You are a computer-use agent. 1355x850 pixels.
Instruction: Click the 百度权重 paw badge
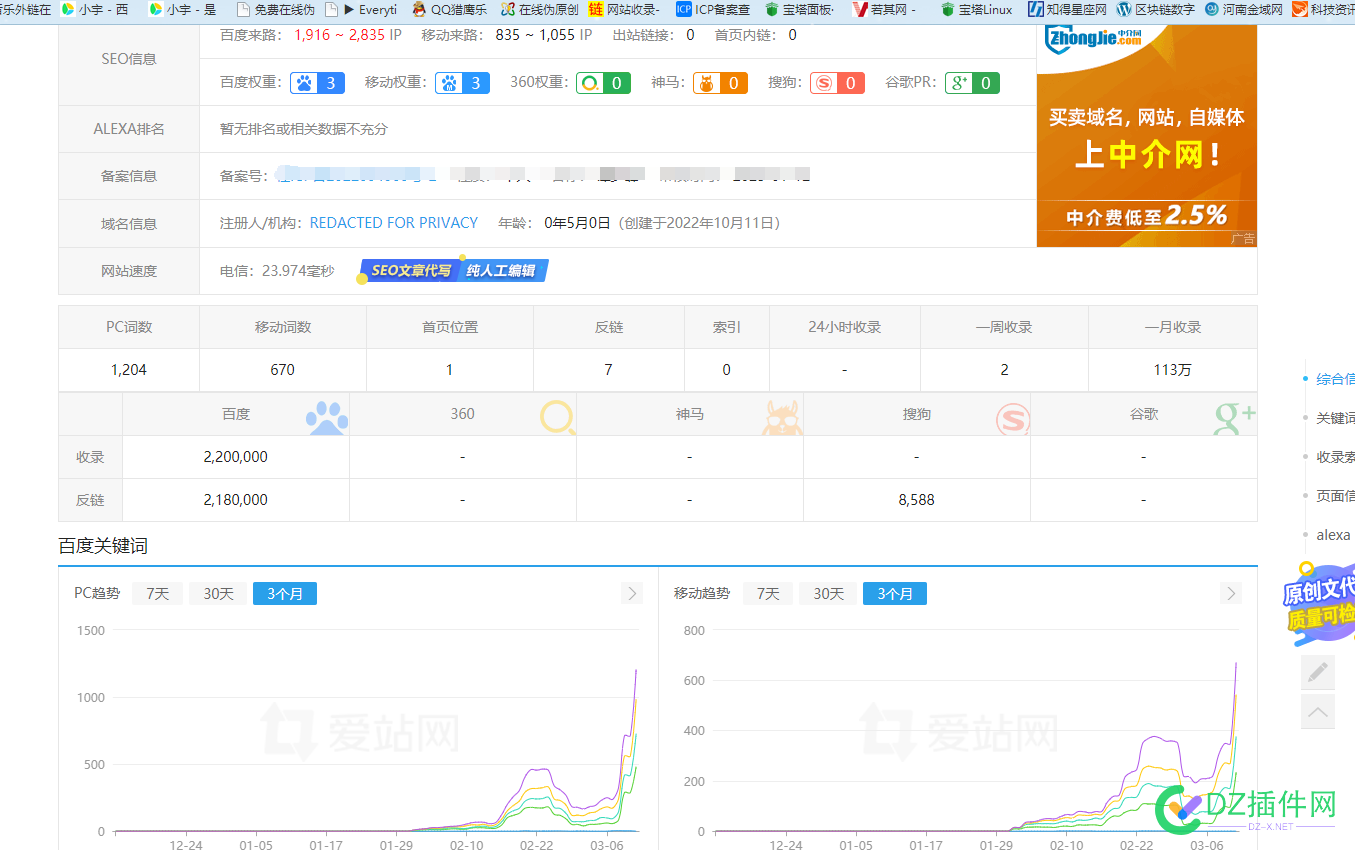click(x=317, y=83)
